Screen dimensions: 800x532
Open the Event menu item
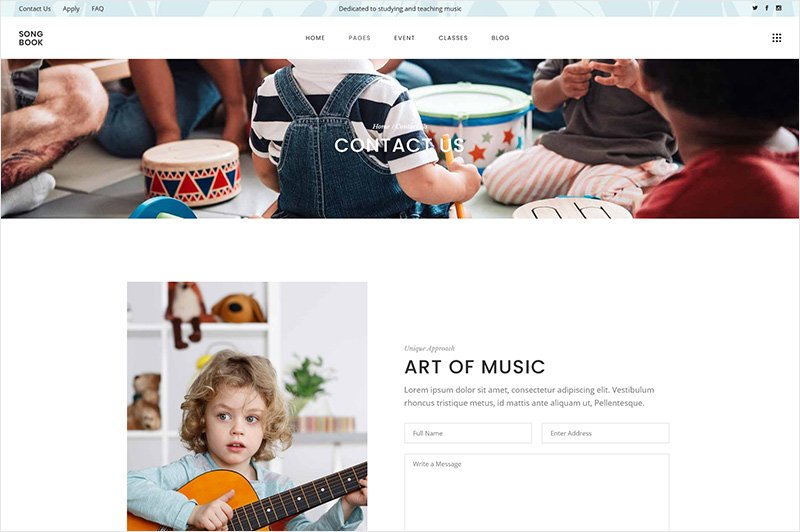404,38
